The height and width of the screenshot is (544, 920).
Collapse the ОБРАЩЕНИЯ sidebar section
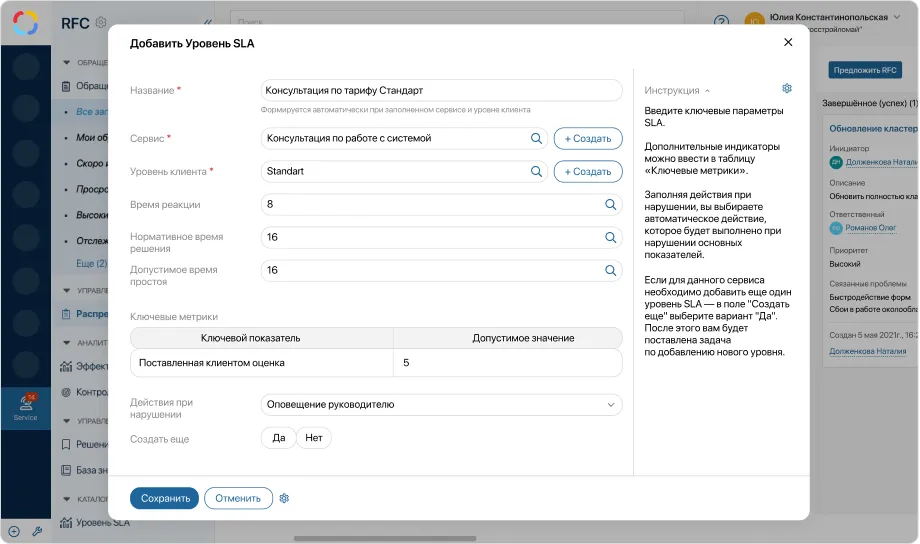(66, 62)
